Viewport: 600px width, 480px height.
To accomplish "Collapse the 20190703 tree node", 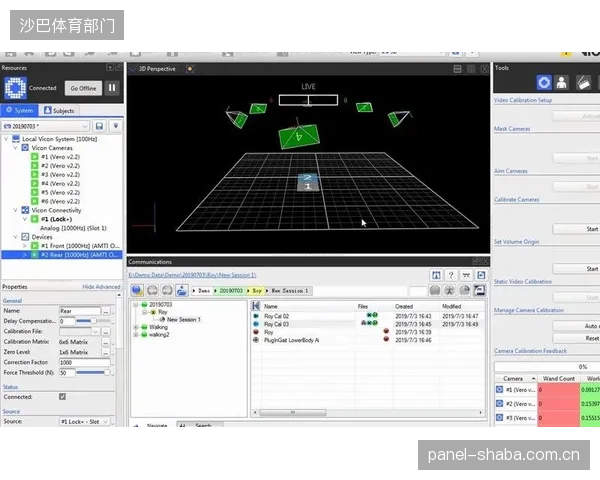I will pos(135,305).
